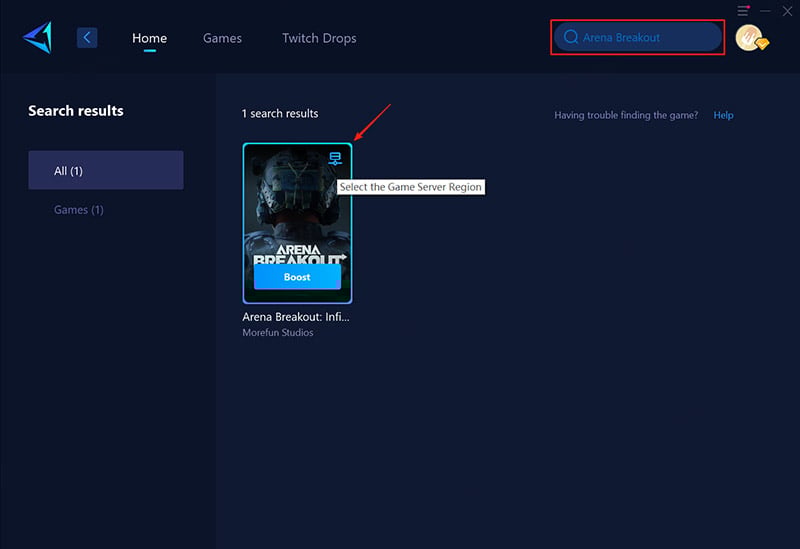Viewport: 800px width, 549px height.
Task: Click the GearUP logo icon
Action: (38, 37)
